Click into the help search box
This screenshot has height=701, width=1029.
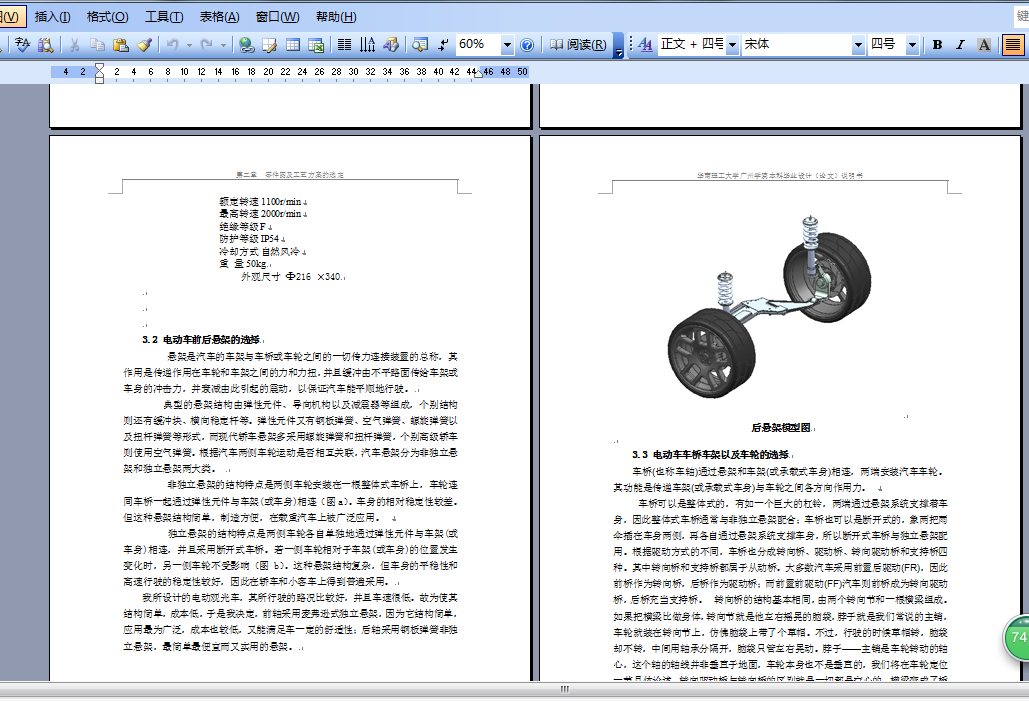tap(1022, 16)
